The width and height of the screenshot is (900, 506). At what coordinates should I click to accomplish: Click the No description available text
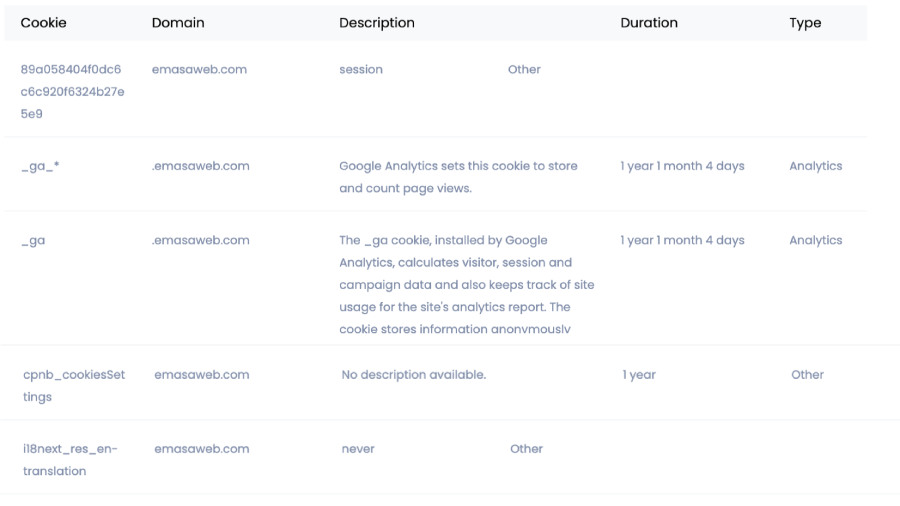pos(413,375)
